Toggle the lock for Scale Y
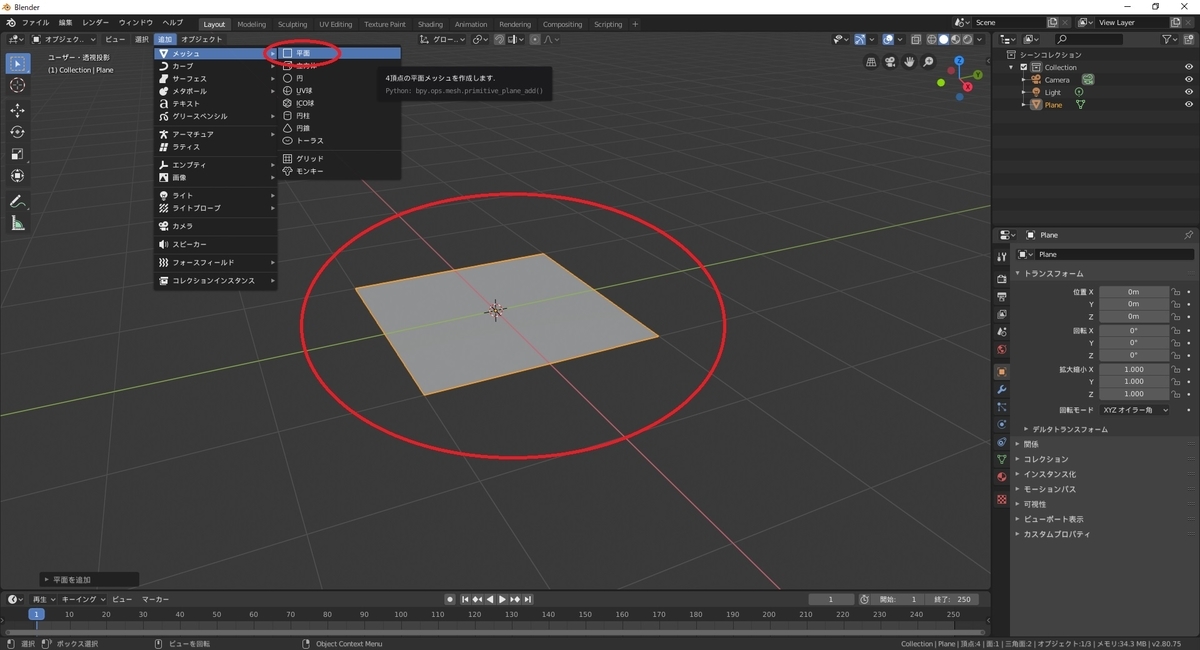 (x=1176, y=382)
